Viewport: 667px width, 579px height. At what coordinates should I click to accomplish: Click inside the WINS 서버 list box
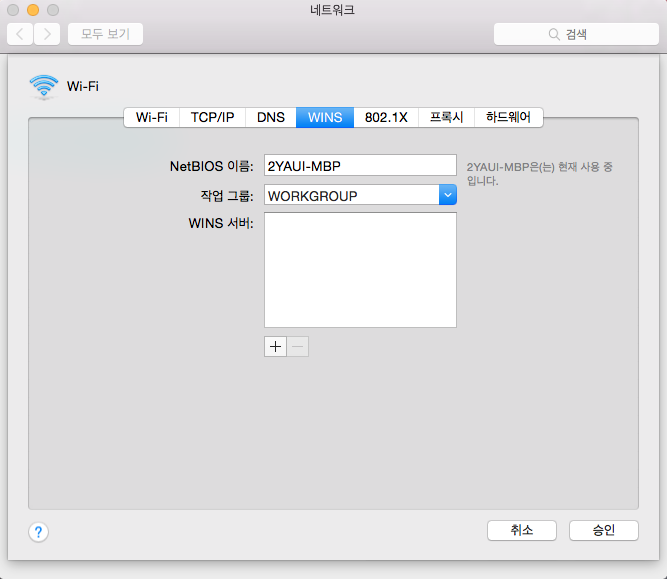tap(360, 270)
